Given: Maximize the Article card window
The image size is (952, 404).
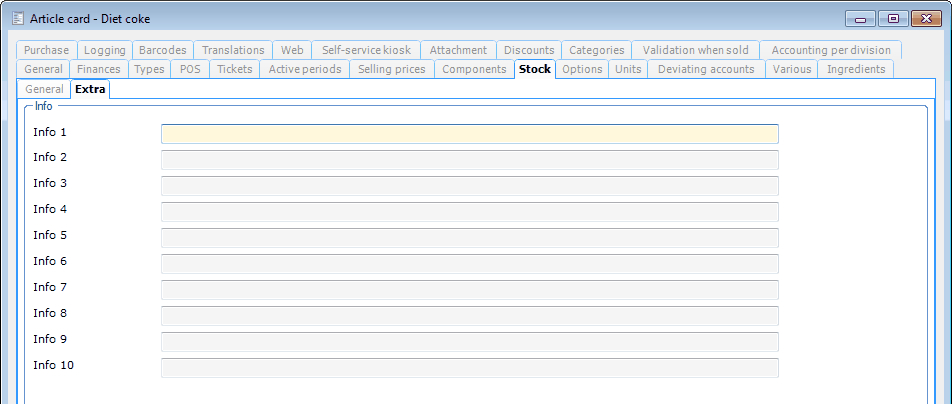Looking at the screenshot, I should [x=893, y=18].
